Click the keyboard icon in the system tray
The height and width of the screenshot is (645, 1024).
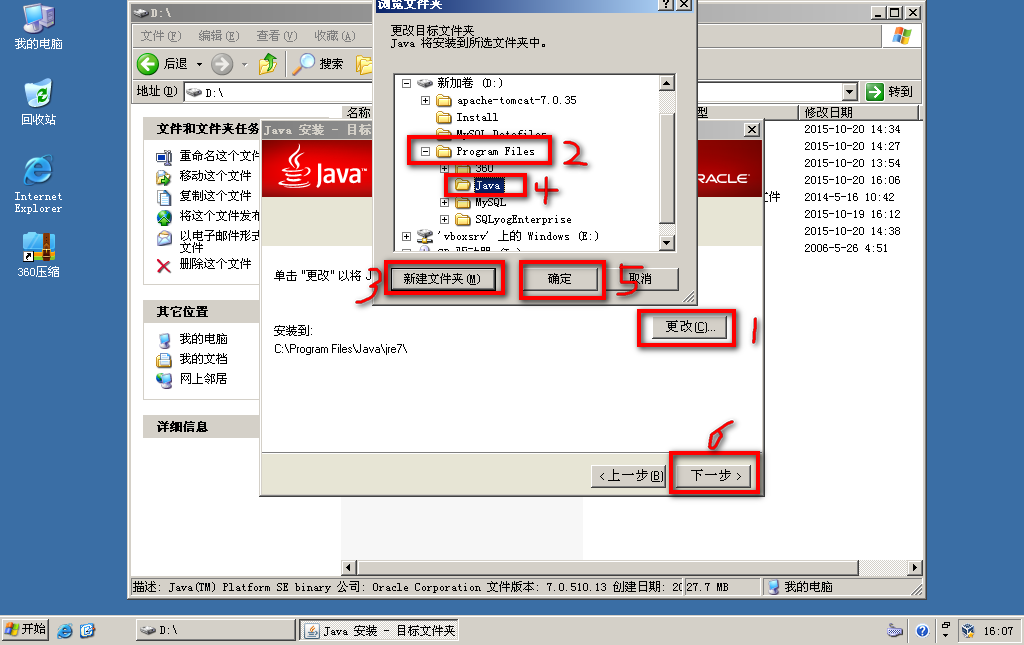click(x=895, y=631)
